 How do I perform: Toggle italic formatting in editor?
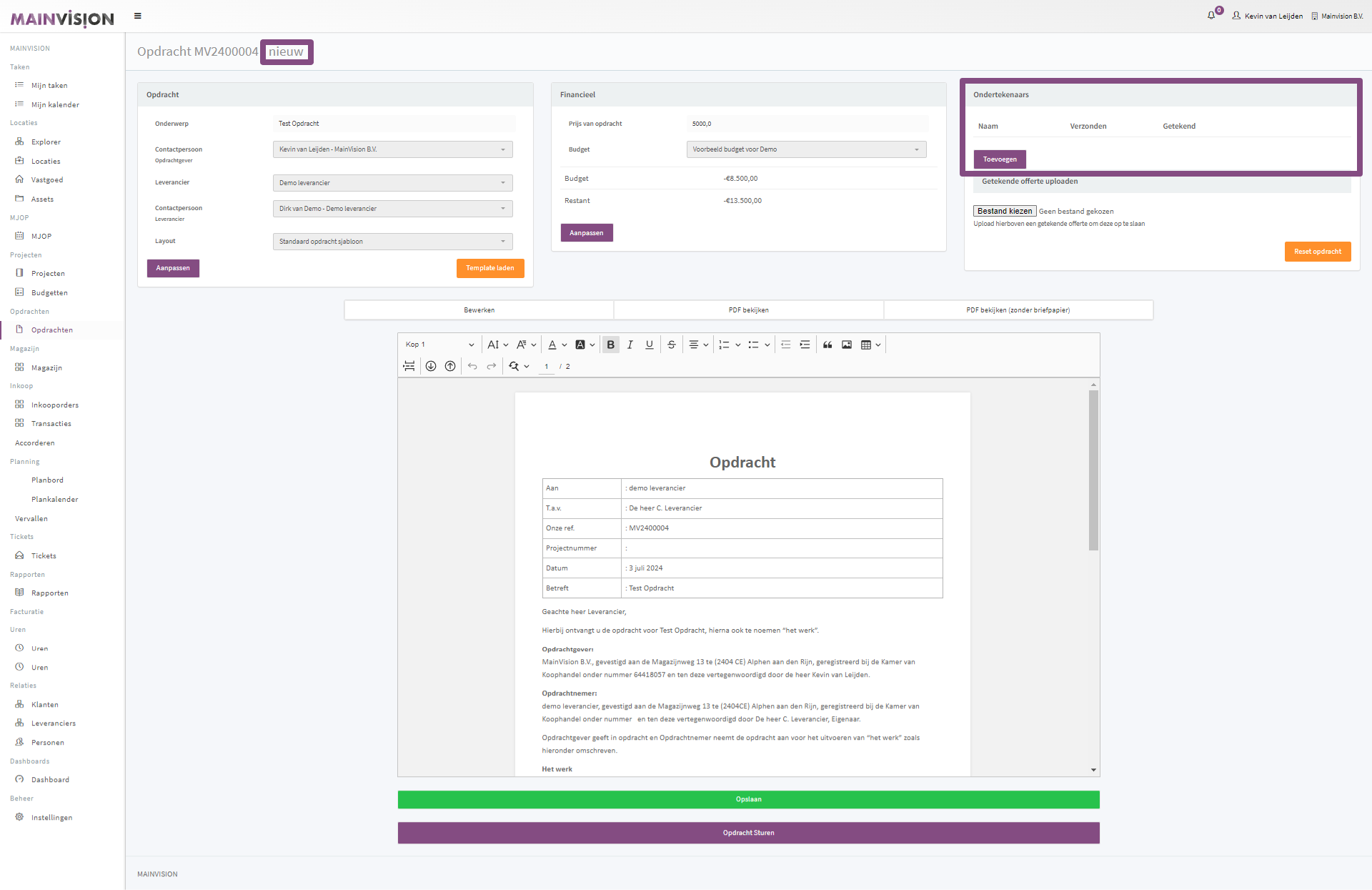pos(630,345)
